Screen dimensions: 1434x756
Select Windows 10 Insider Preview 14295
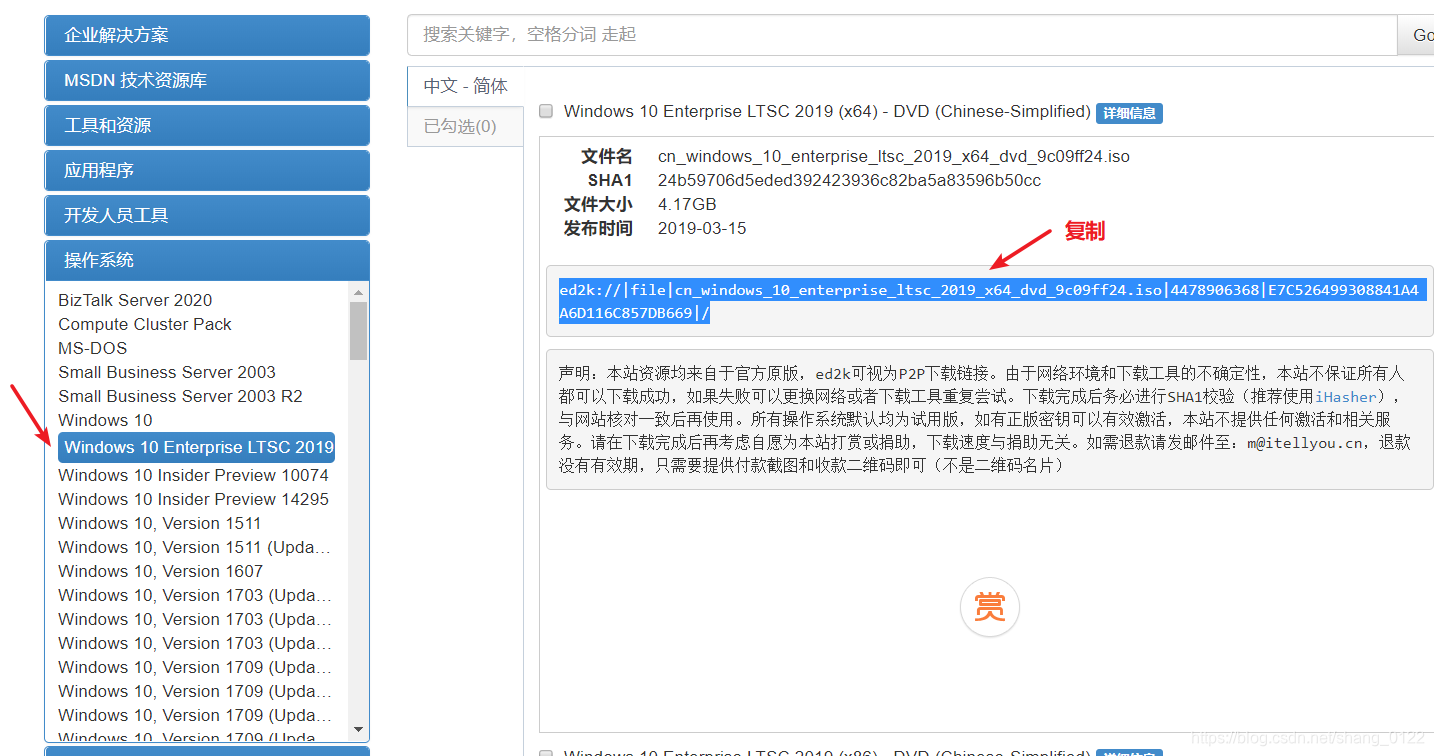coord(193,499)
